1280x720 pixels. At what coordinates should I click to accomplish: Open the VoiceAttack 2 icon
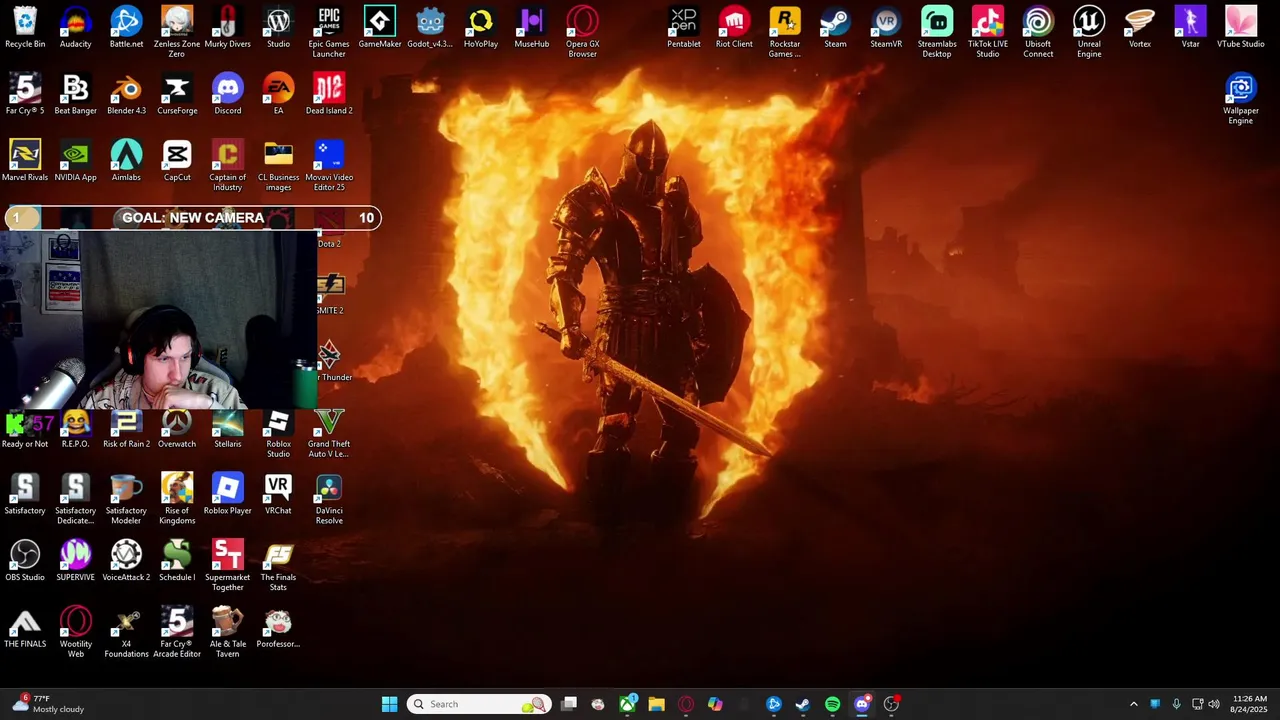click(126, 561)
